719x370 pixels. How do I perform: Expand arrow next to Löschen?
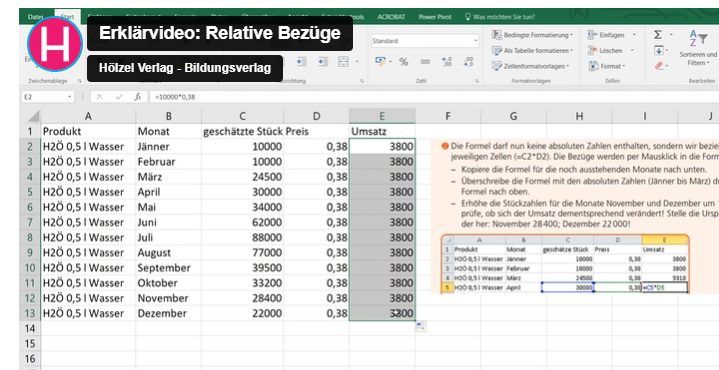632,50
